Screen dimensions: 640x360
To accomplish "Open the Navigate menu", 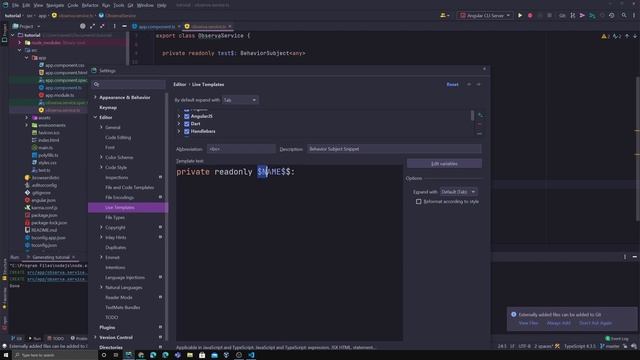I will [55, 5].
